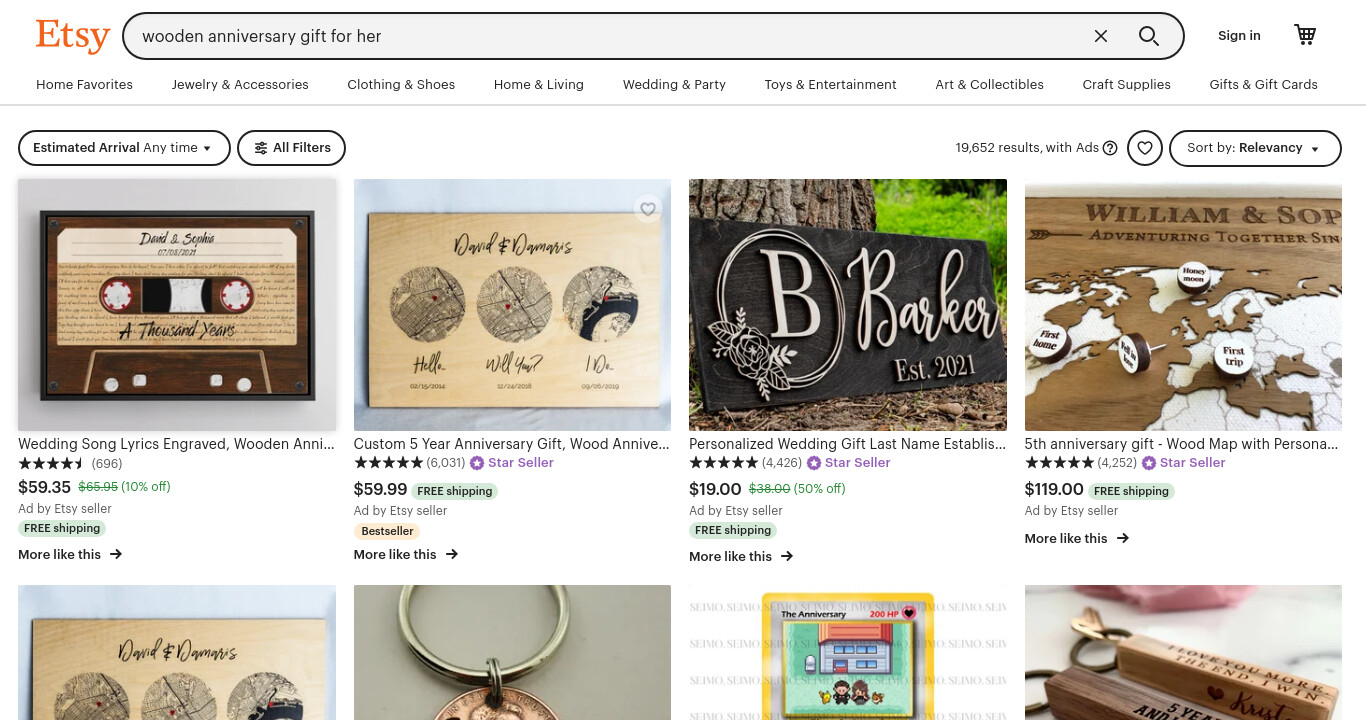Clear the search text with the X icon

1101,36
